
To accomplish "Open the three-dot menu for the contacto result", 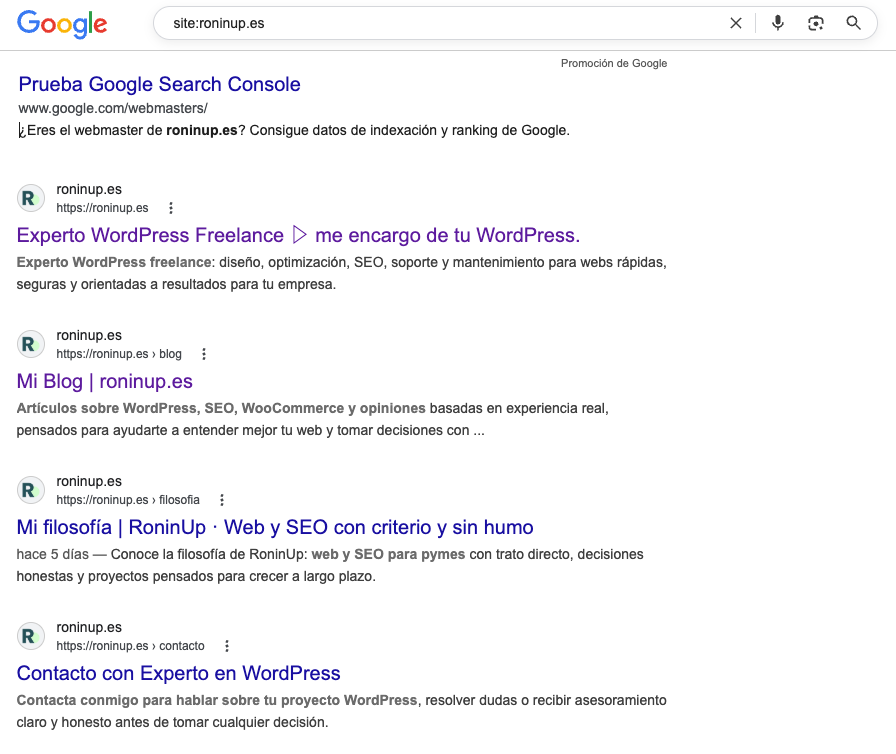I will point(227,646).
